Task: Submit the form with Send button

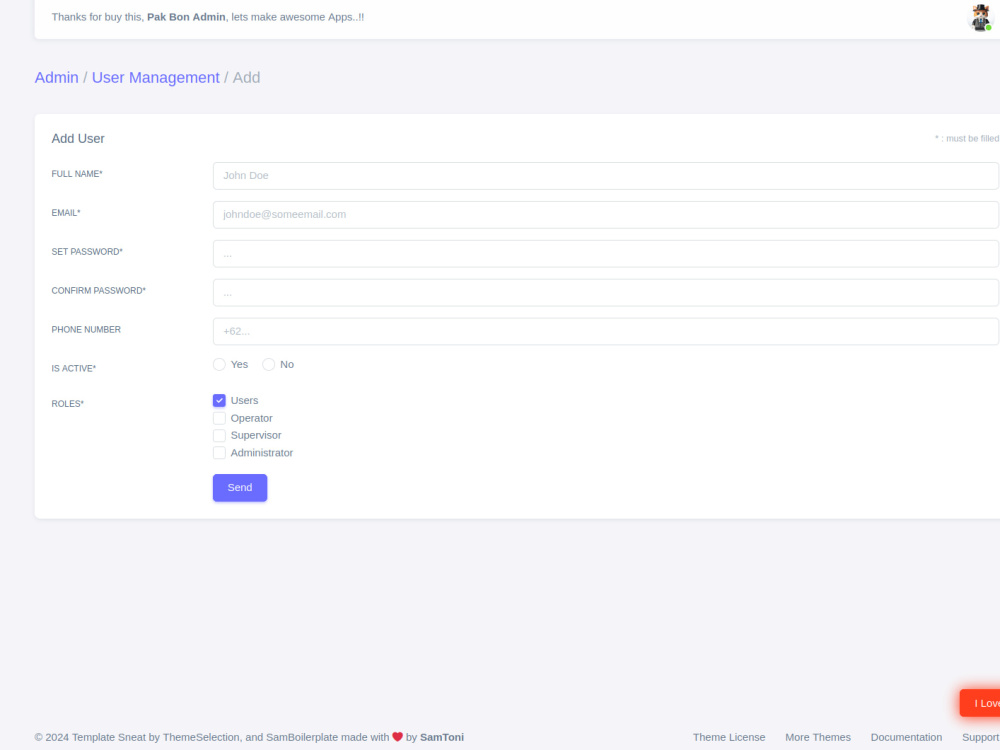Action: point(240,488)
